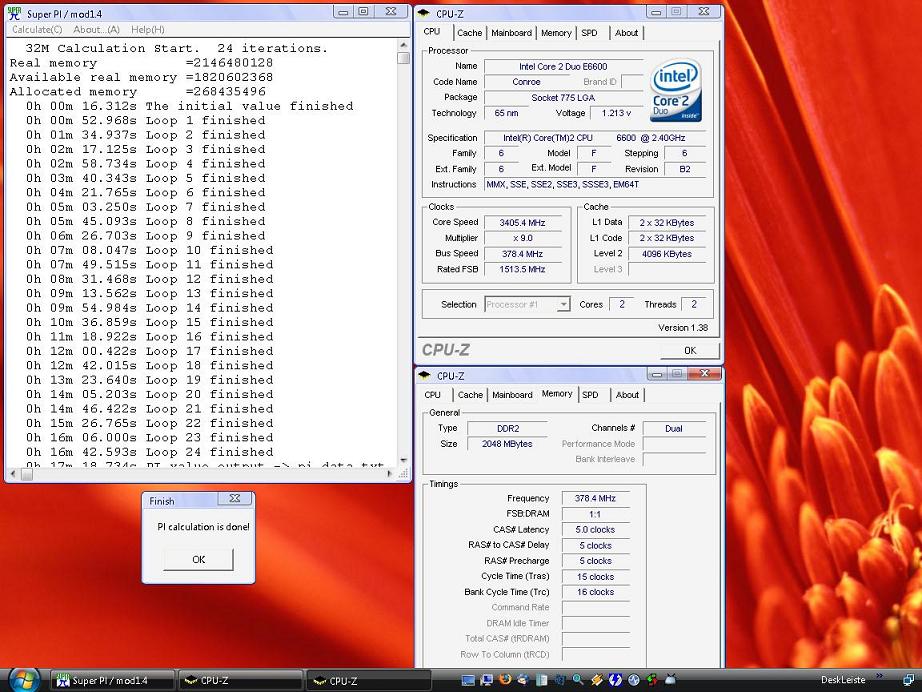Viewport: 922px width, 692px height.
Task: Click the magnifier icon in the taskbar
Action: [x=579, y=680]
